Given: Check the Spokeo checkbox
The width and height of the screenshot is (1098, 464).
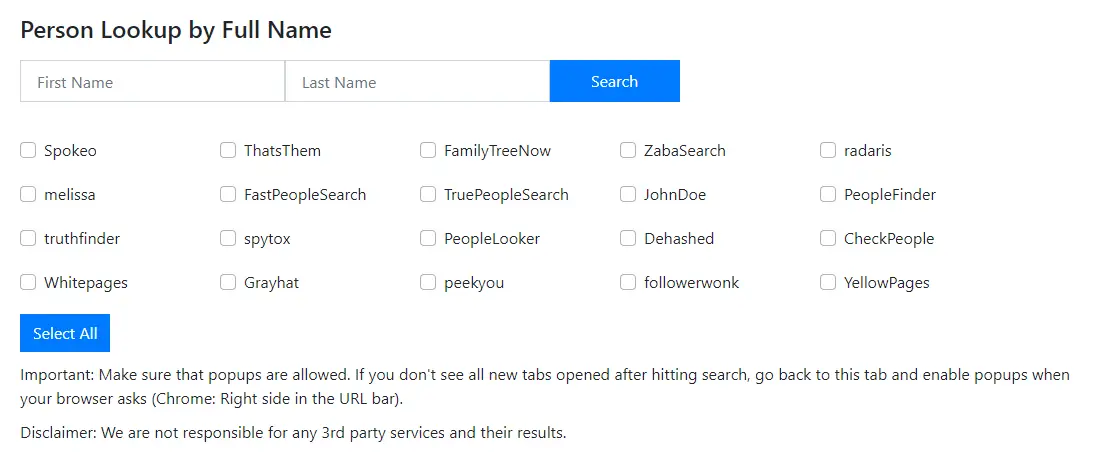Looking at the screenshot, I should tap(28, 151).
